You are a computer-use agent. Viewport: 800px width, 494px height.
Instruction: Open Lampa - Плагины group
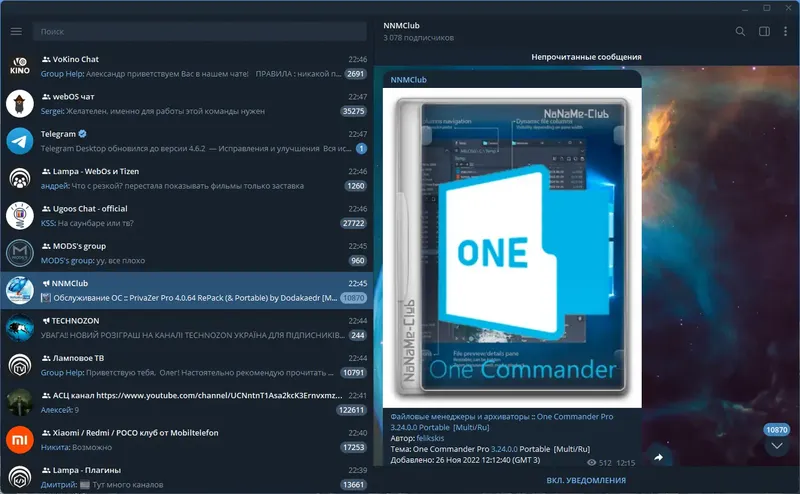click(187, 477)
